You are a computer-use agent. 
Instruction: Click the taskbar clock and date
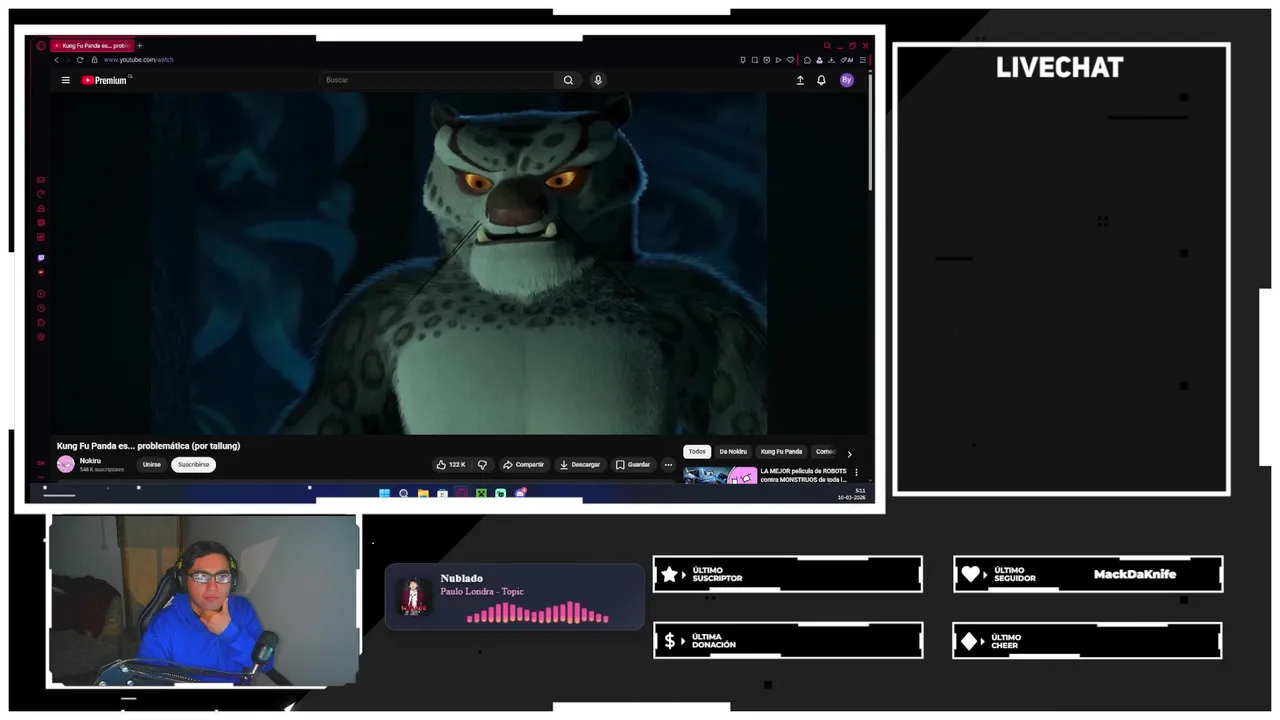pyautogui.click(x=852, y=494)
